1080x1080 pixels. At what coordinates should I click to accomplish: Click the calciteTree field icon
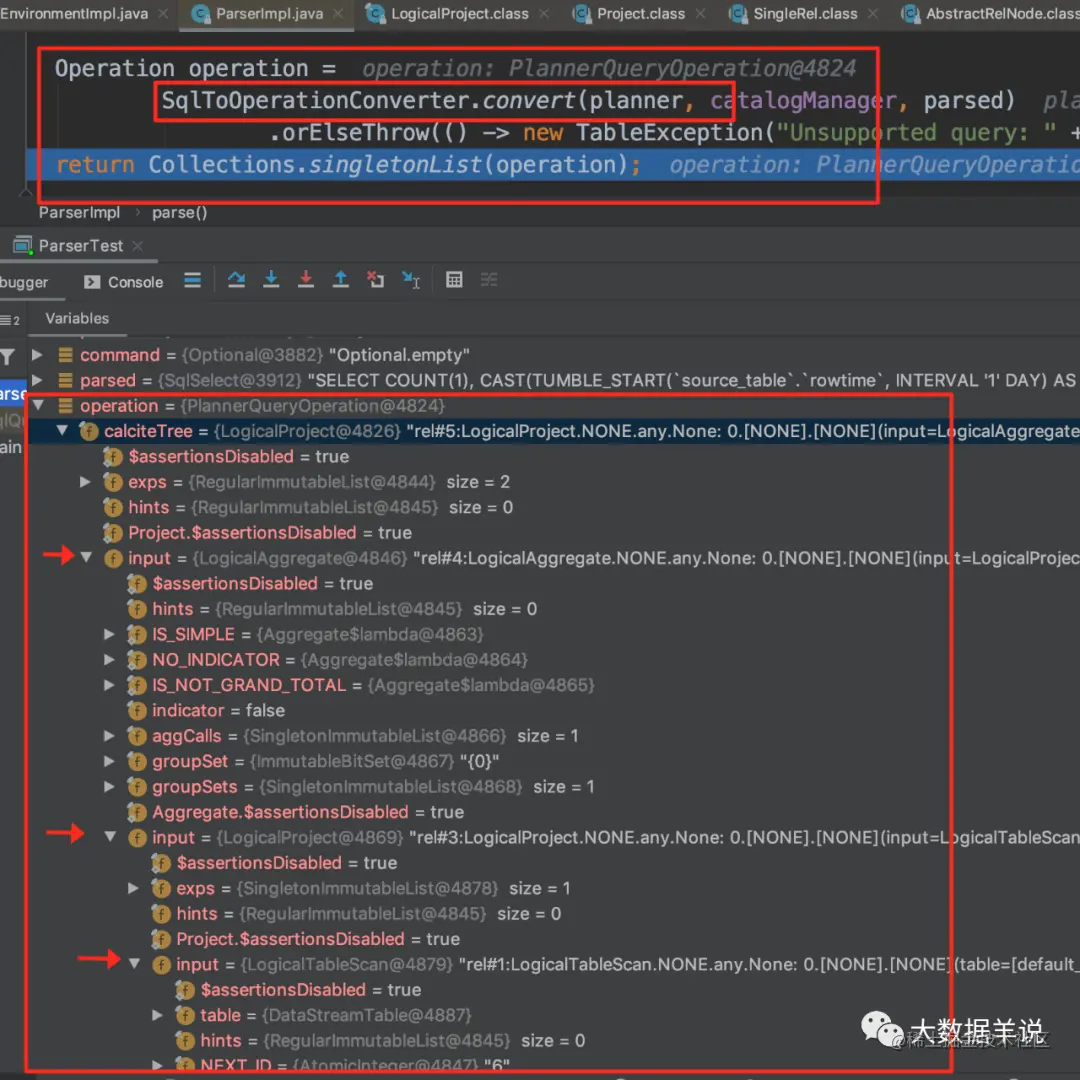click(x=89, y=431)
